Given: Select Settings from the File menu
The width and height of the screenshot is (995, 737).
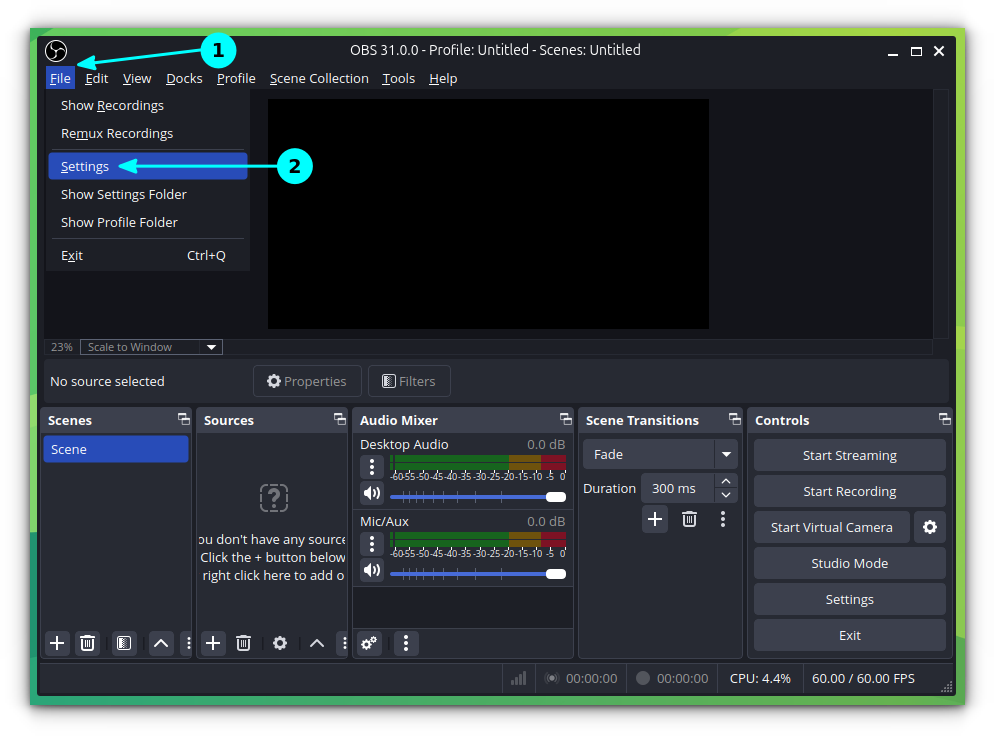Looking at the screenshot, I should pos(84,166).
